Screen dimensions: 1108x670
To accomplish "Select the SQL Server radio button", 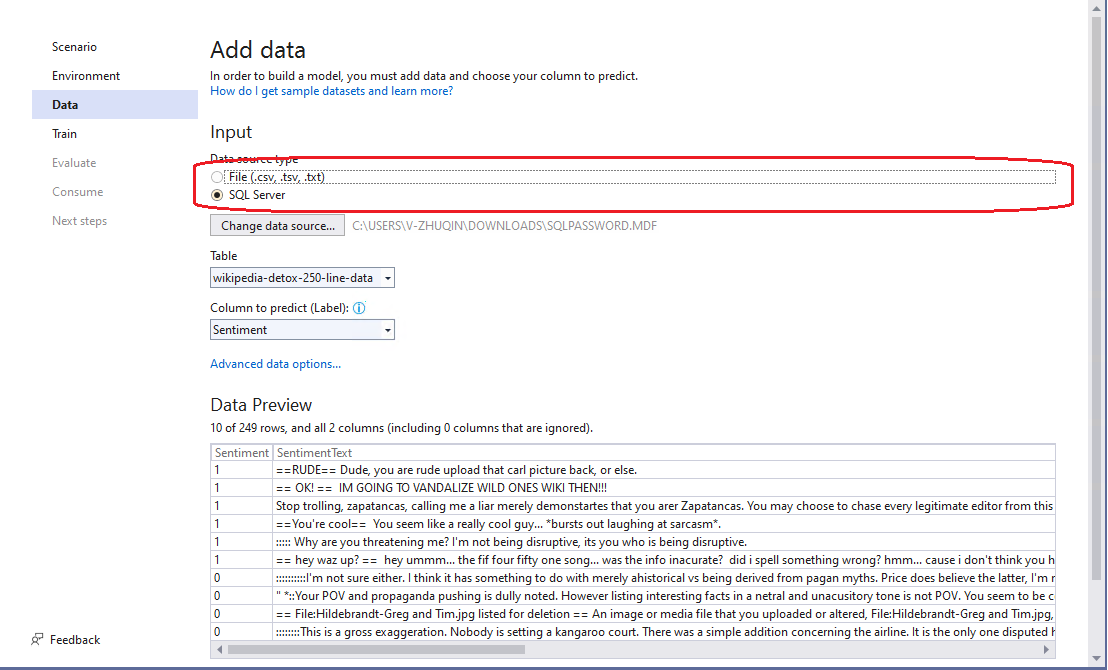I will (x=217, y=195).
